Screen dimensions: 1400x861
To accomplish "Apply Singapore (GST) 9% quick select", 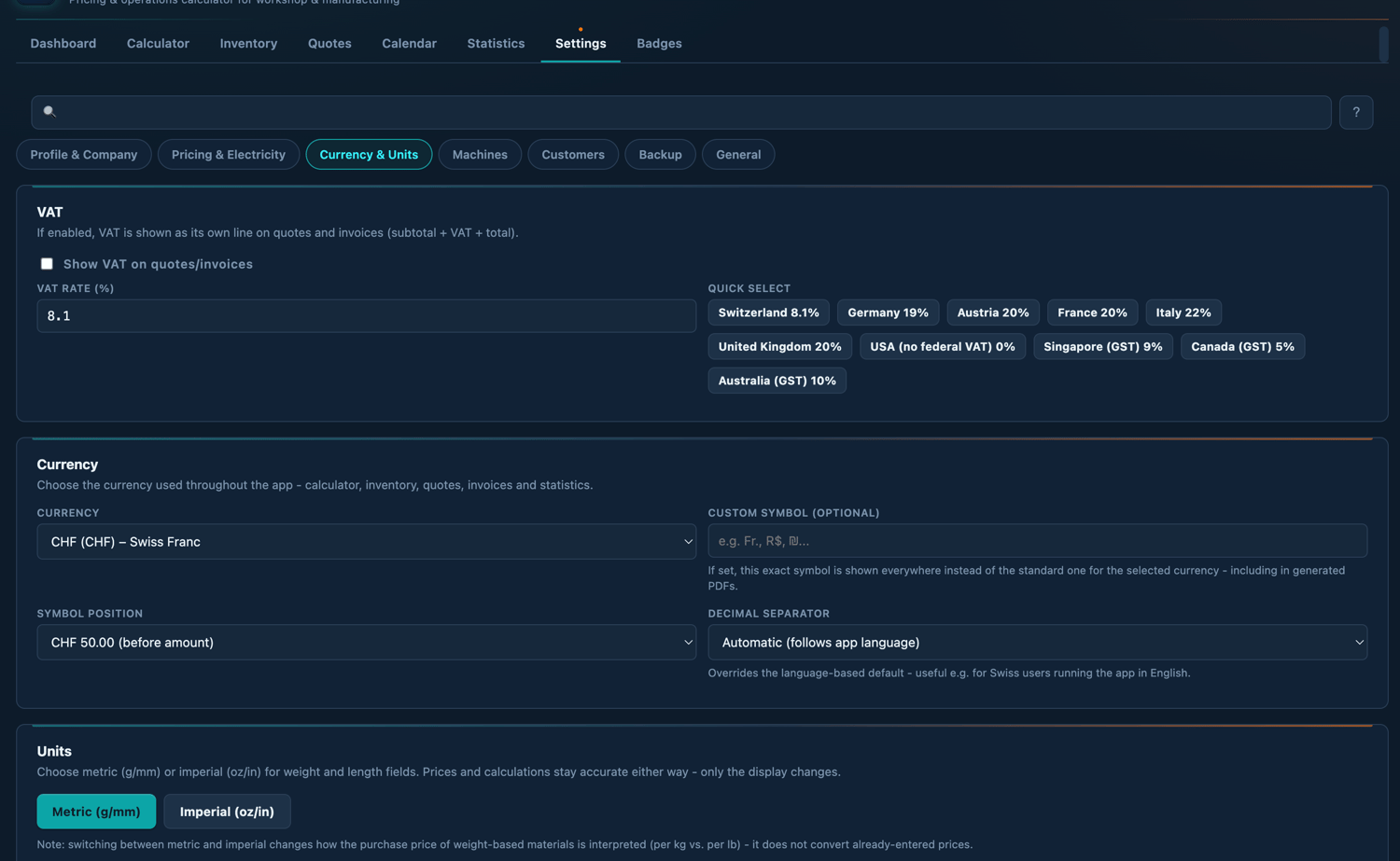I will coord(1103,347).
